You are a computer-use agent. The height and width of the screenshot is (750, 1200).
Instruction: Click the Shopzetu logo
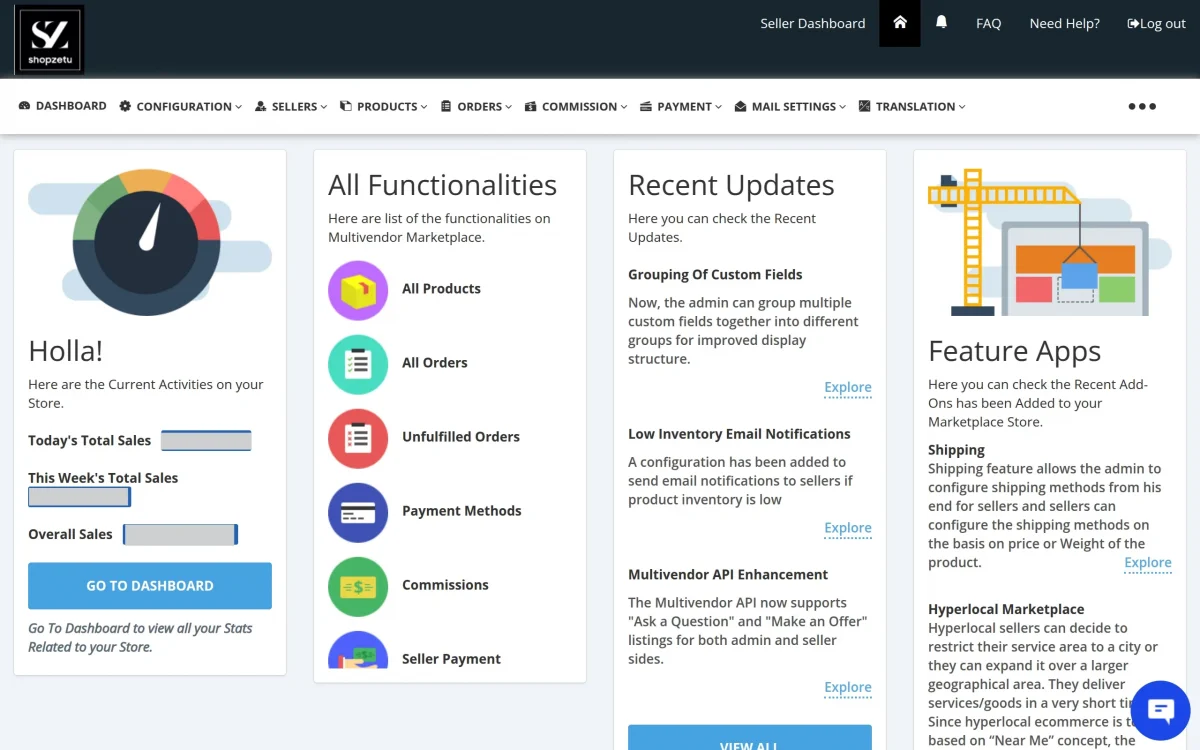(x=49, y=40)
